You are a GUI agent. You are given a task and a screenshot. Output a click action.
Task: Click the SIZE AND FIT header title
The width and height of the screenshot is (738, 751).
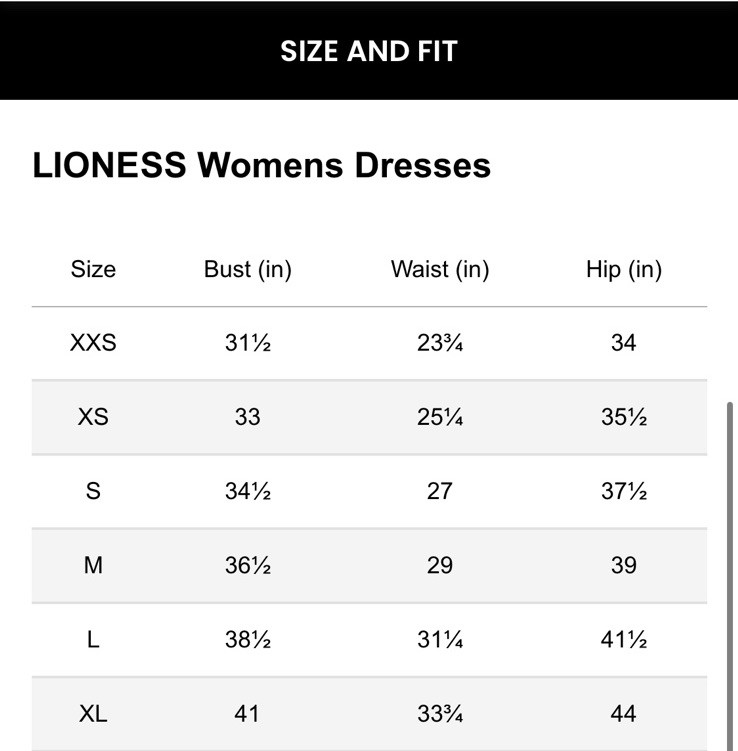pyautogui.click(x=368, y=51)
